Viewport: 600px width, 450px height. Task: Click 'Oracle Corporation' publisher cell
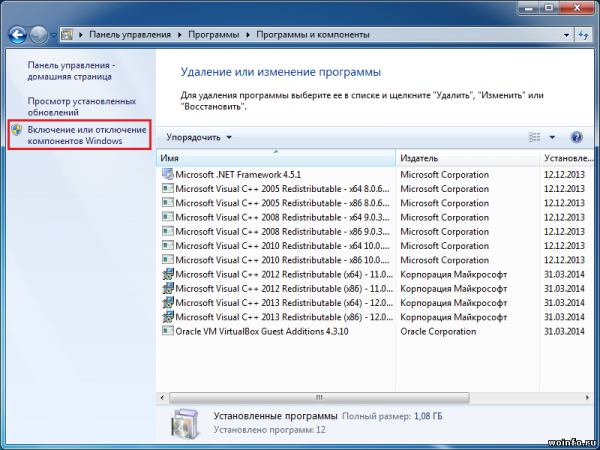438,331
